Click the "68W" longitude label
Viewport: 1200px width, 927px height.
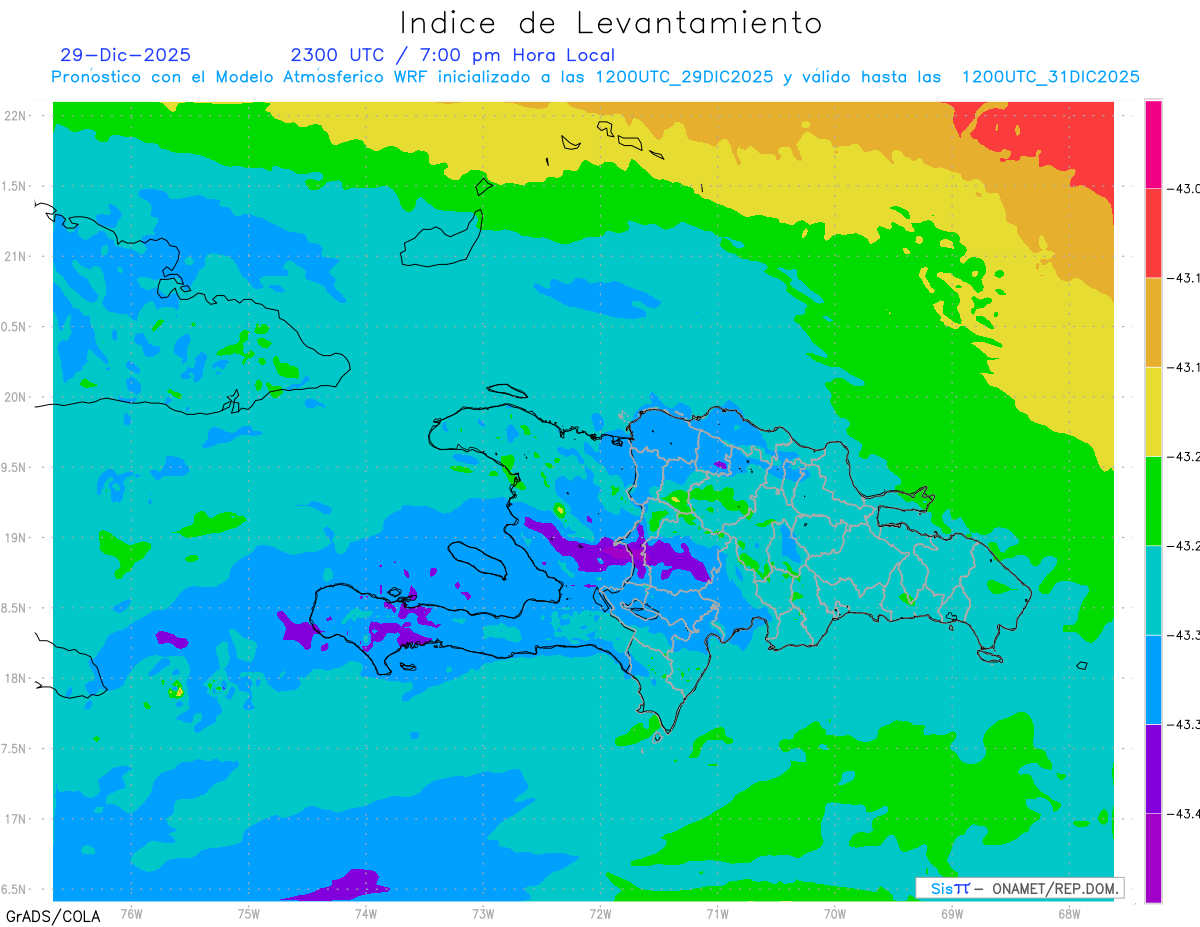(x=1069, y=913)
